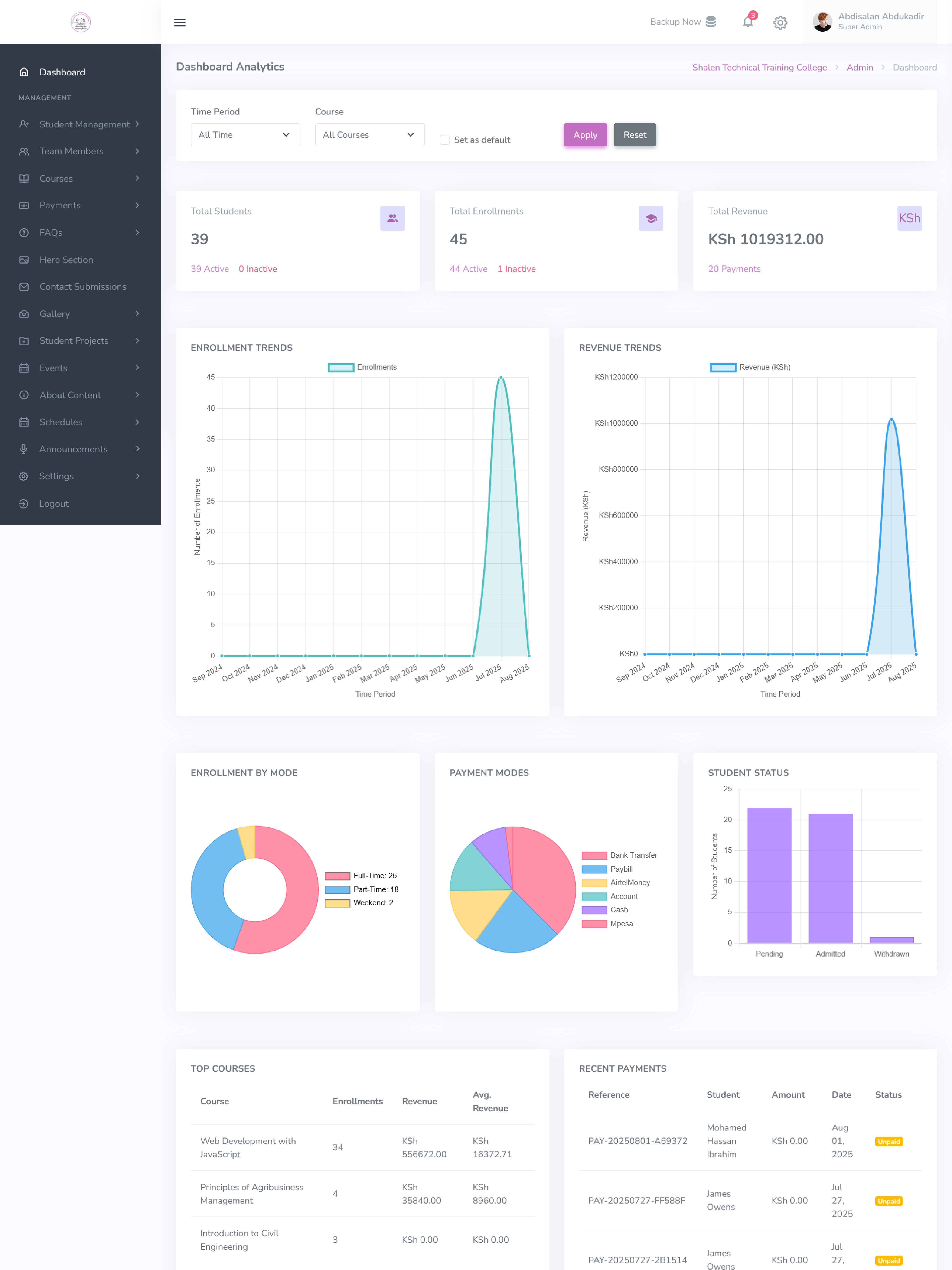952x1270 pixels.
Task: Click the Schedules calendar icon
Action: pyautogui.click(x=24, y=422)
